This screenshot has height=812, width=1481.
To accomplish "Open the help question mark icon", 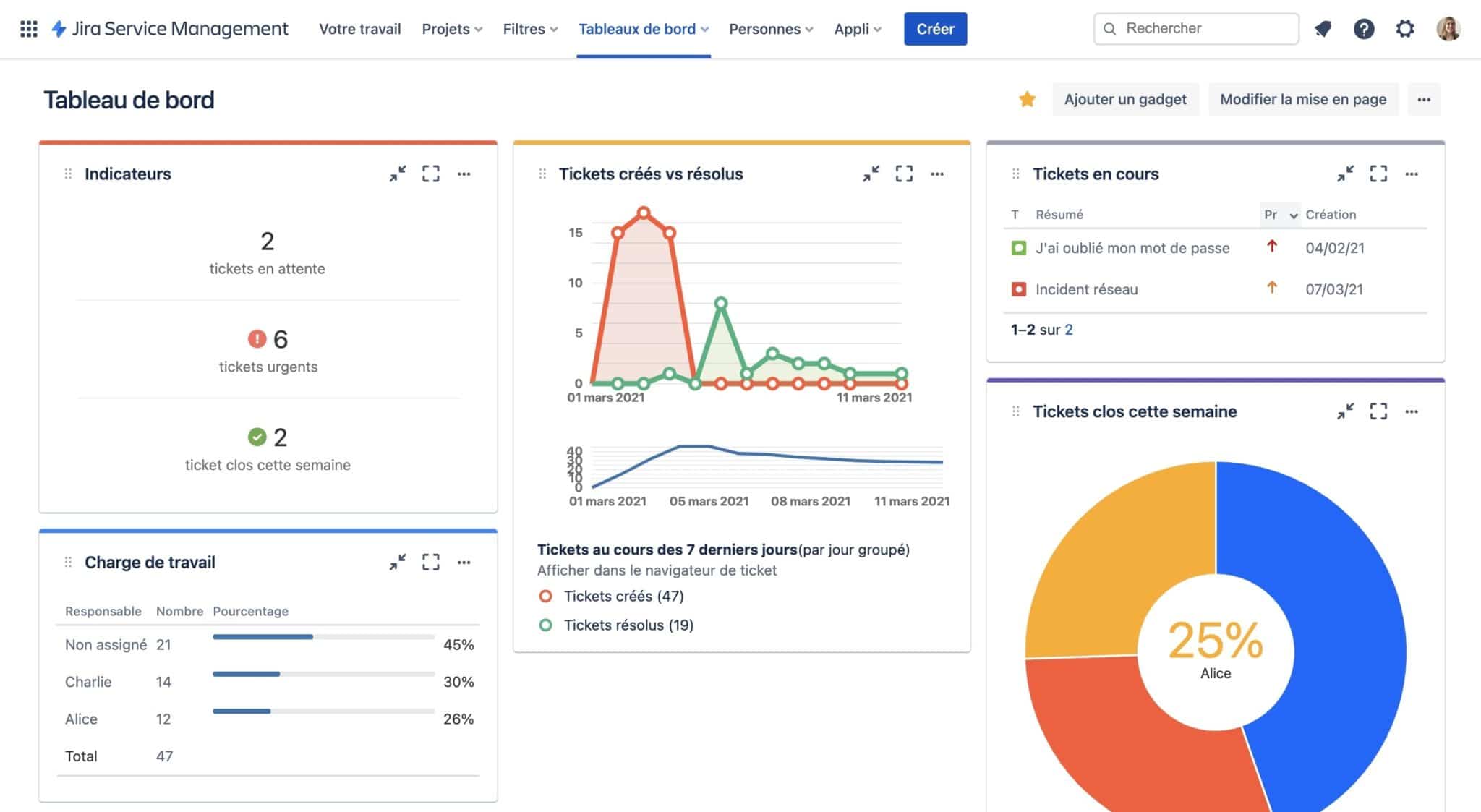I will 1364,29.
